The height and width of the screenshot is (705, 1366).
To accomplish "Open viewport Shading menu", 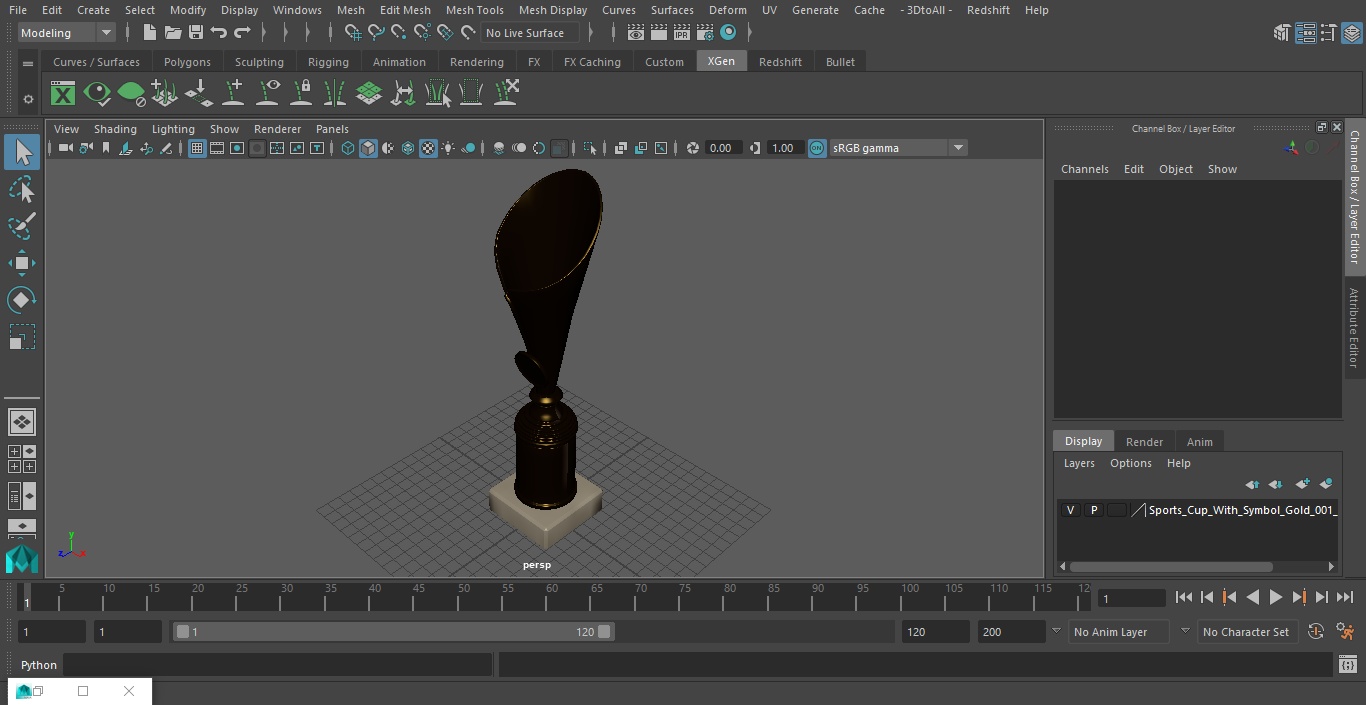I will point(115,129).
